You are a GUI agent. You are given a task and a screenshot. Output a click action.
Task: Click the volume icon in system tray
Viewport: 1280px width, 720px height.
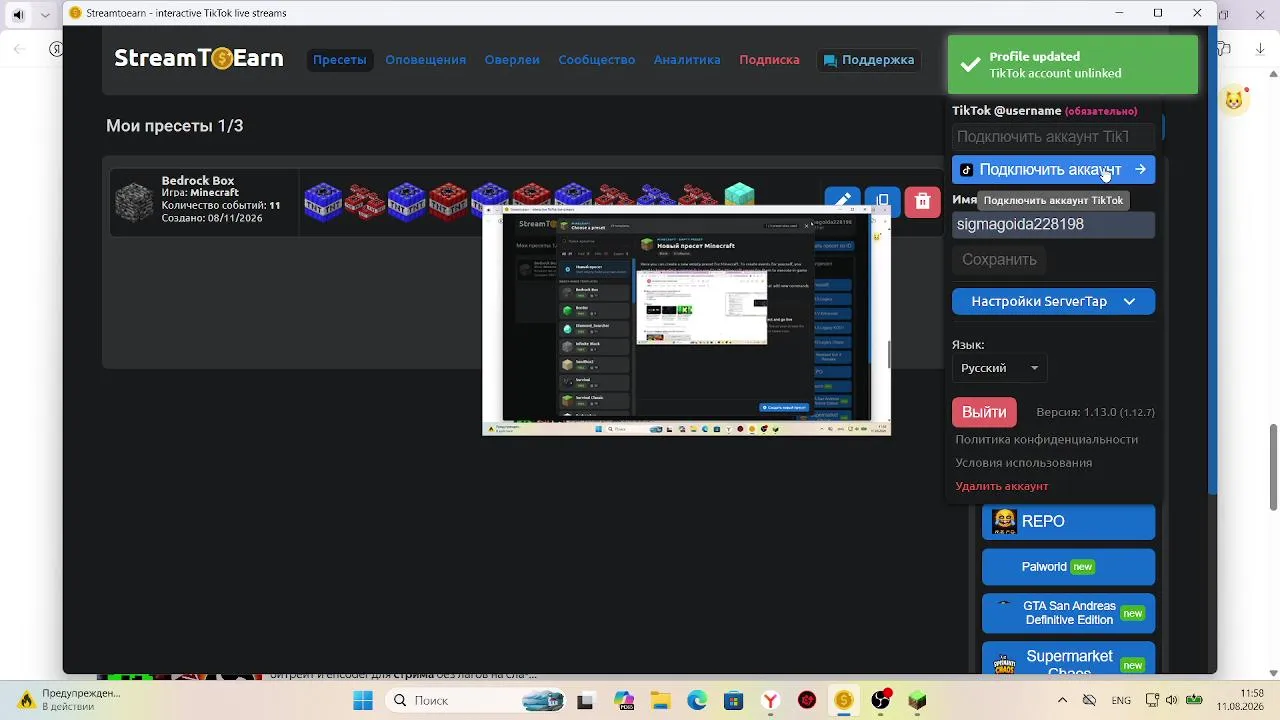click(1170, 700)
